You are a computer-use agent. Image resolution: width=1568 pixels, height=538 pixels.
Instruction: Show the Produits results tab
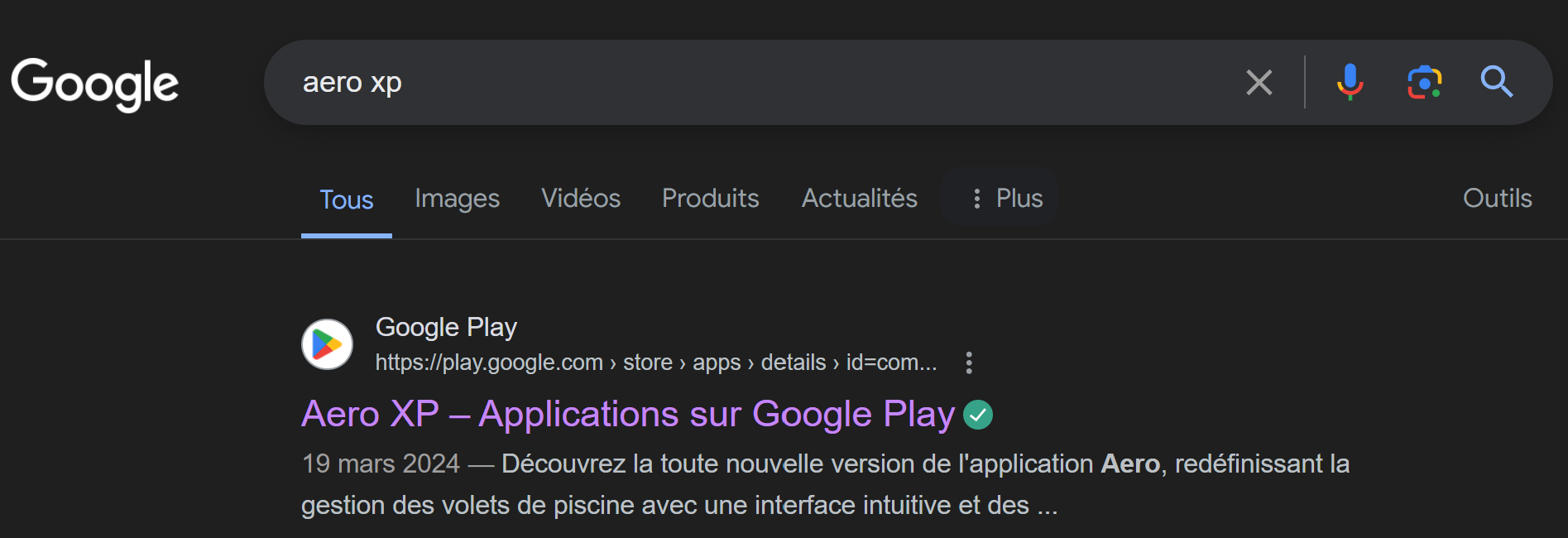[x=710, y=198]
